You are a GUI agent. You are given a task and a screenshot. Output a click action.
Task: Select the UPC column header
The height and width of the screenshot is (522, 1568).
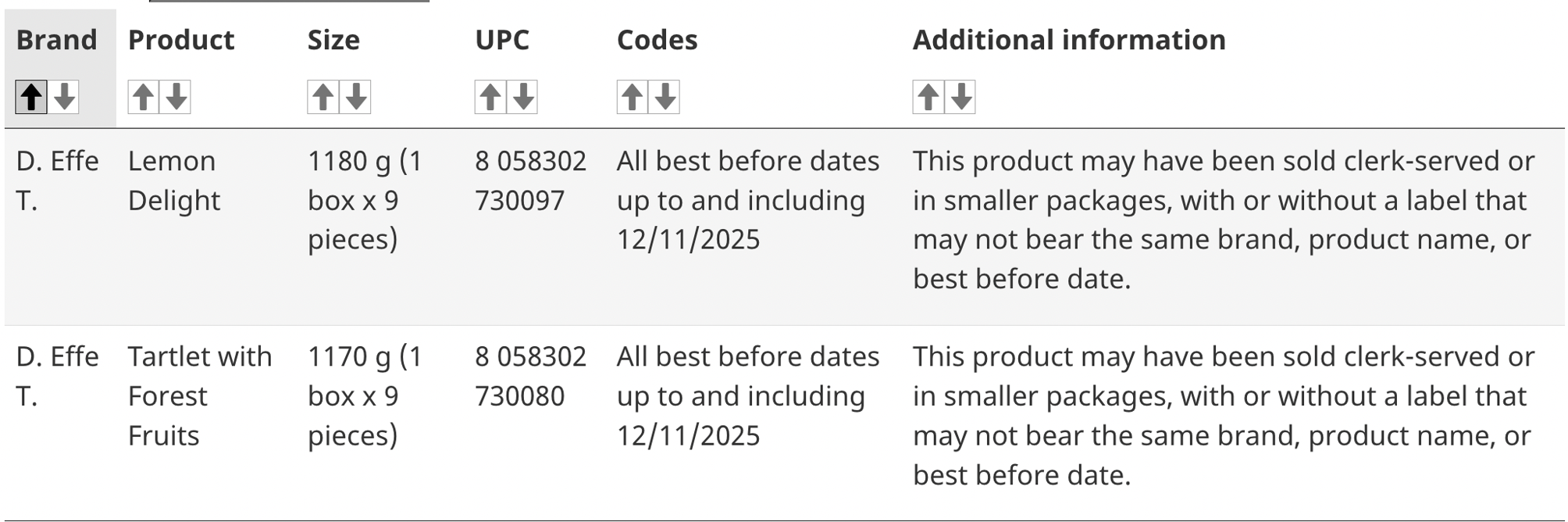(x=502, y=41)
